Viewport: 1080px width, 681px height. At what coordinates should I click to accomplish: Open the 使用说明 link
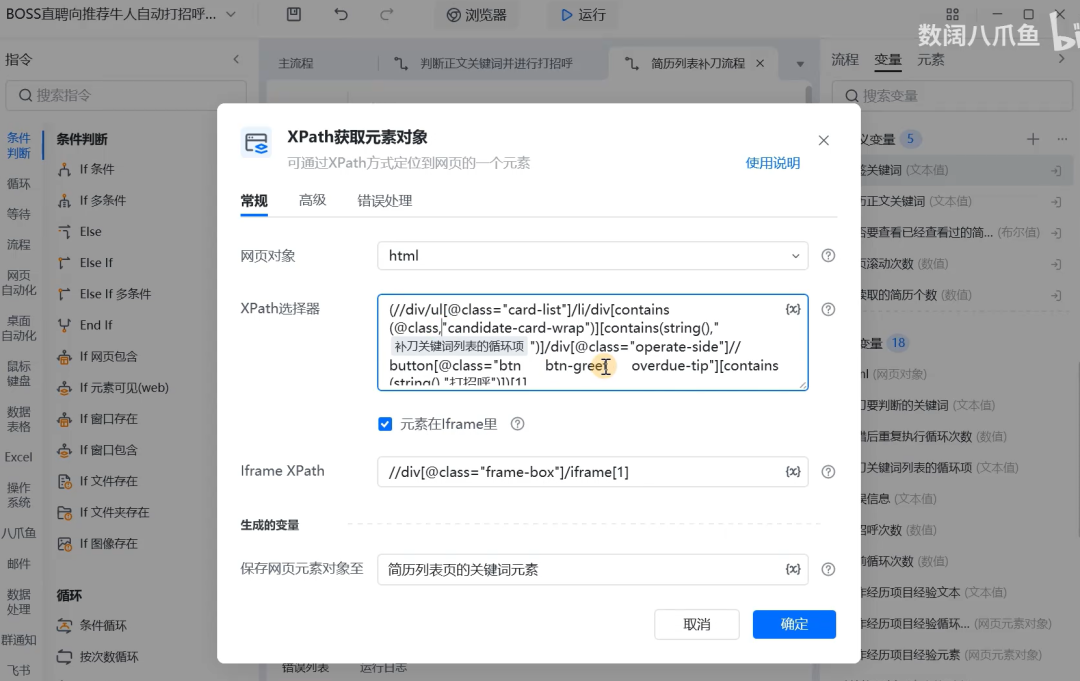pyautogui.click(x=773, y=163)
